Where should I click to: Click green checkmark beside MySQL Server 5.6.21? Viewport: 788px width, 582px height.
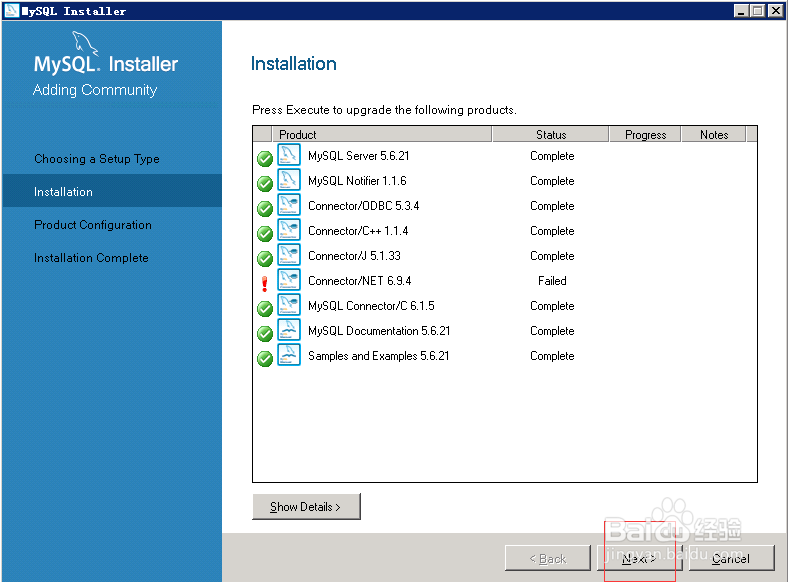pyautogui.click(x=265, y=159)
